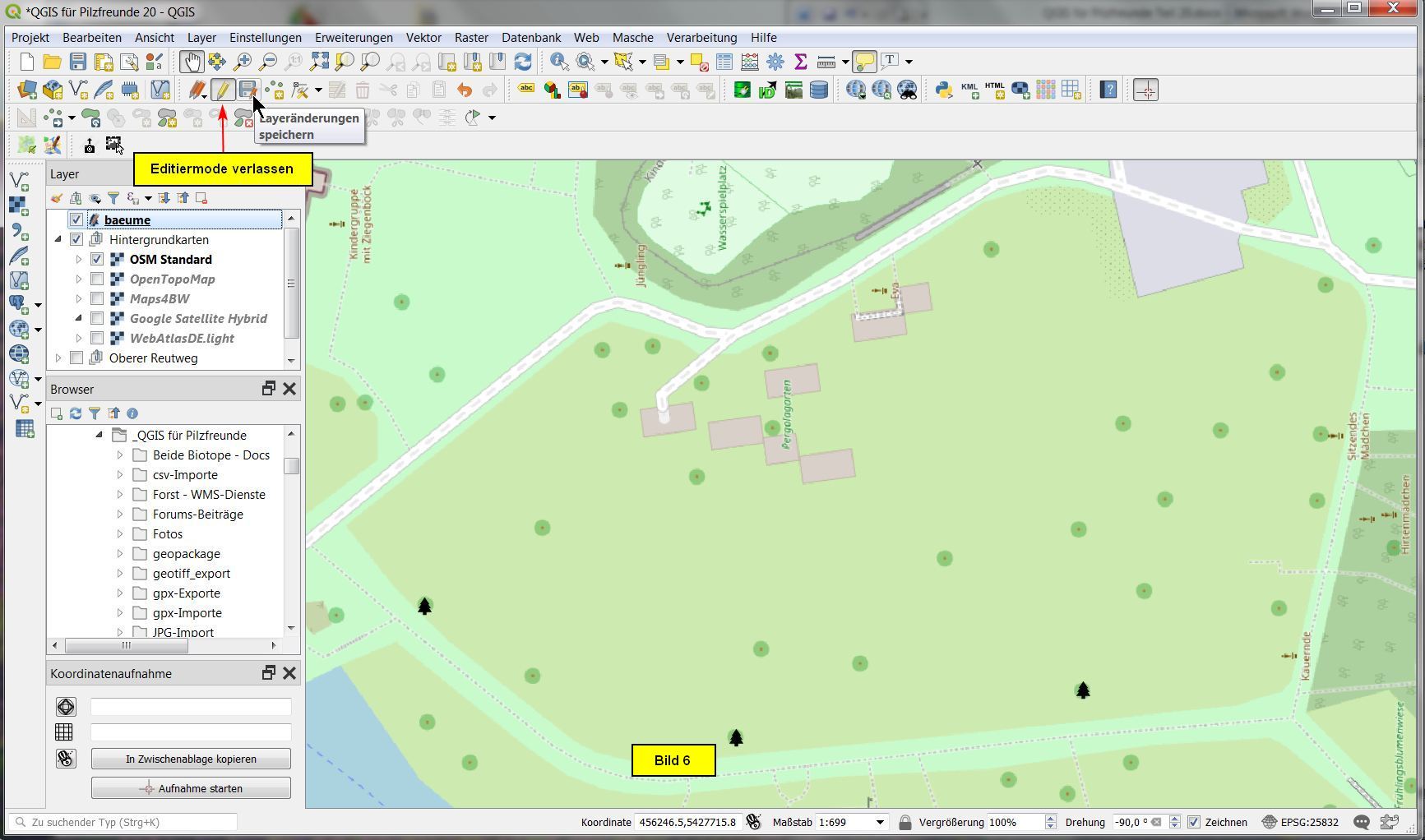This screenshot has height=840, width=1425.
Task: Click the Refresh map icon
Action: coord(522,62)
